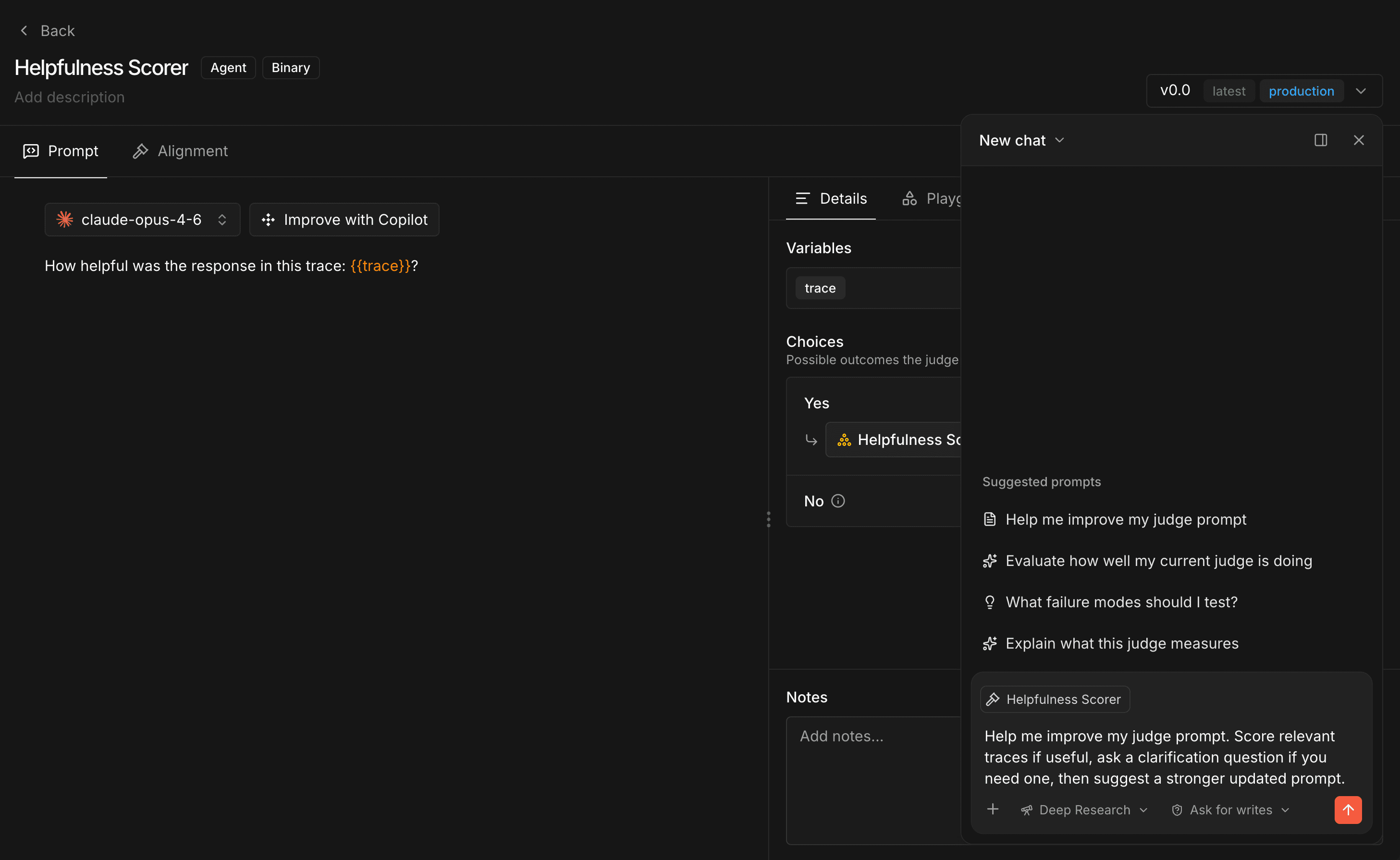Click the Details list icon
The height and width of the screenshot is (860, 1400).
point(802,198)
